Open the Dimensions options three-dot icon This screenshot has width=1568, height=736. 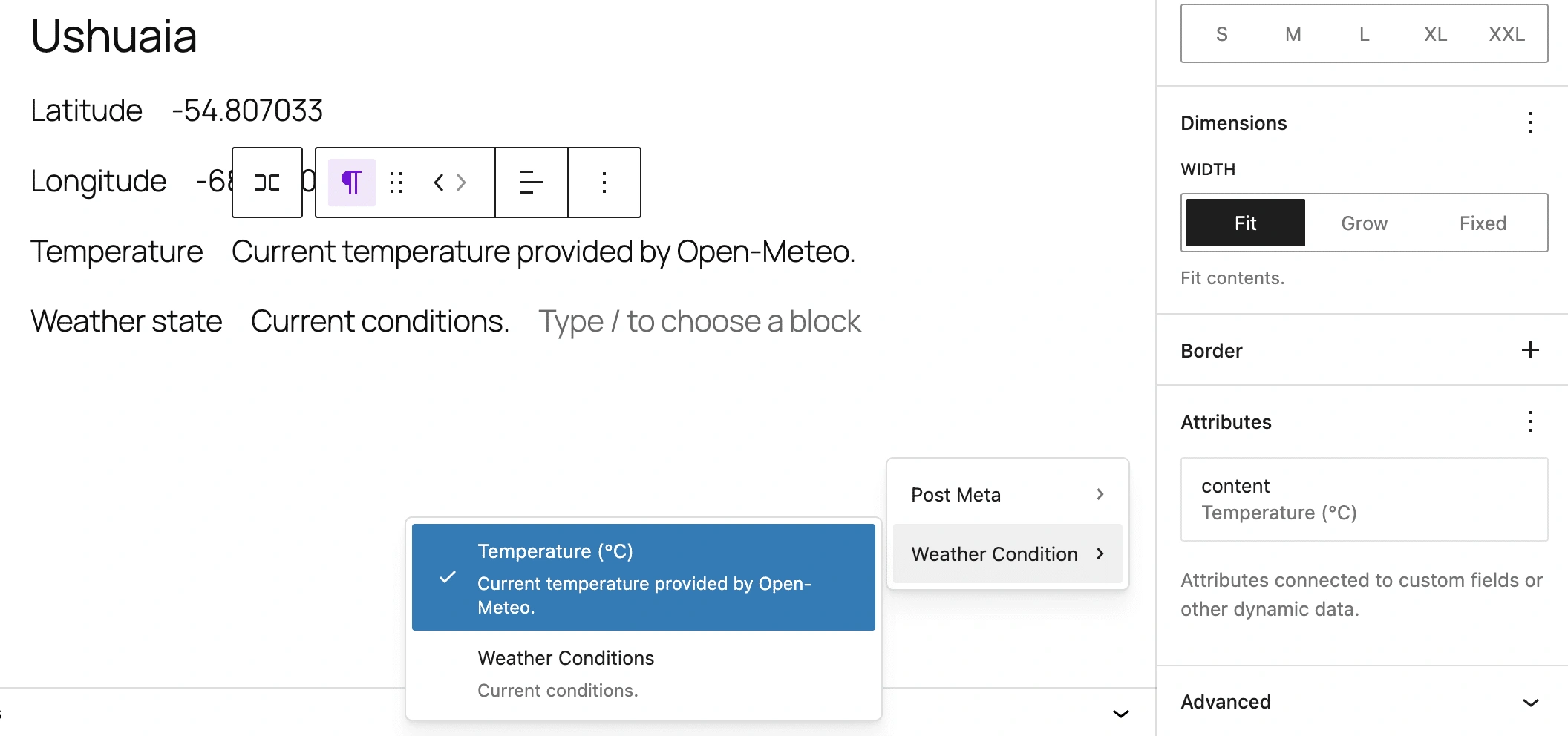(1529, 122)
